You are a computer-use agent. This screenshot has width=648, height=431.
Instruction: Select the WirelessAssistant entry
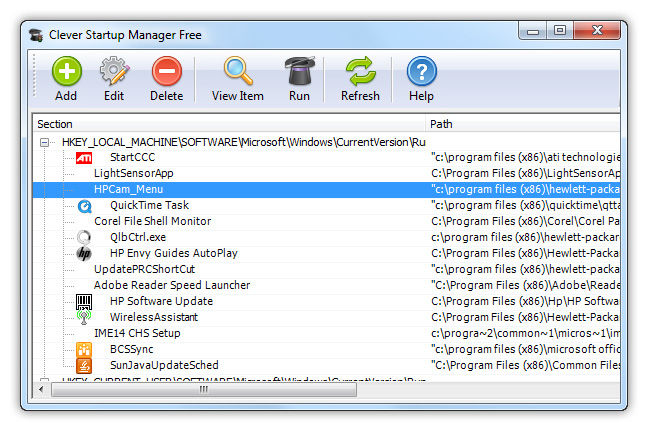pos(154,317)
